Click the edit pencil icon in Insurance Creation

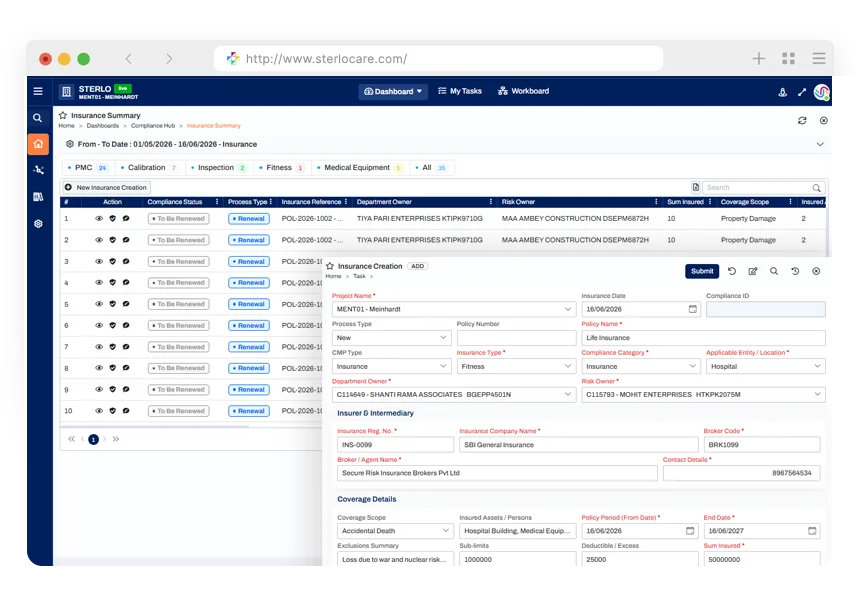(x=753, y=271)
